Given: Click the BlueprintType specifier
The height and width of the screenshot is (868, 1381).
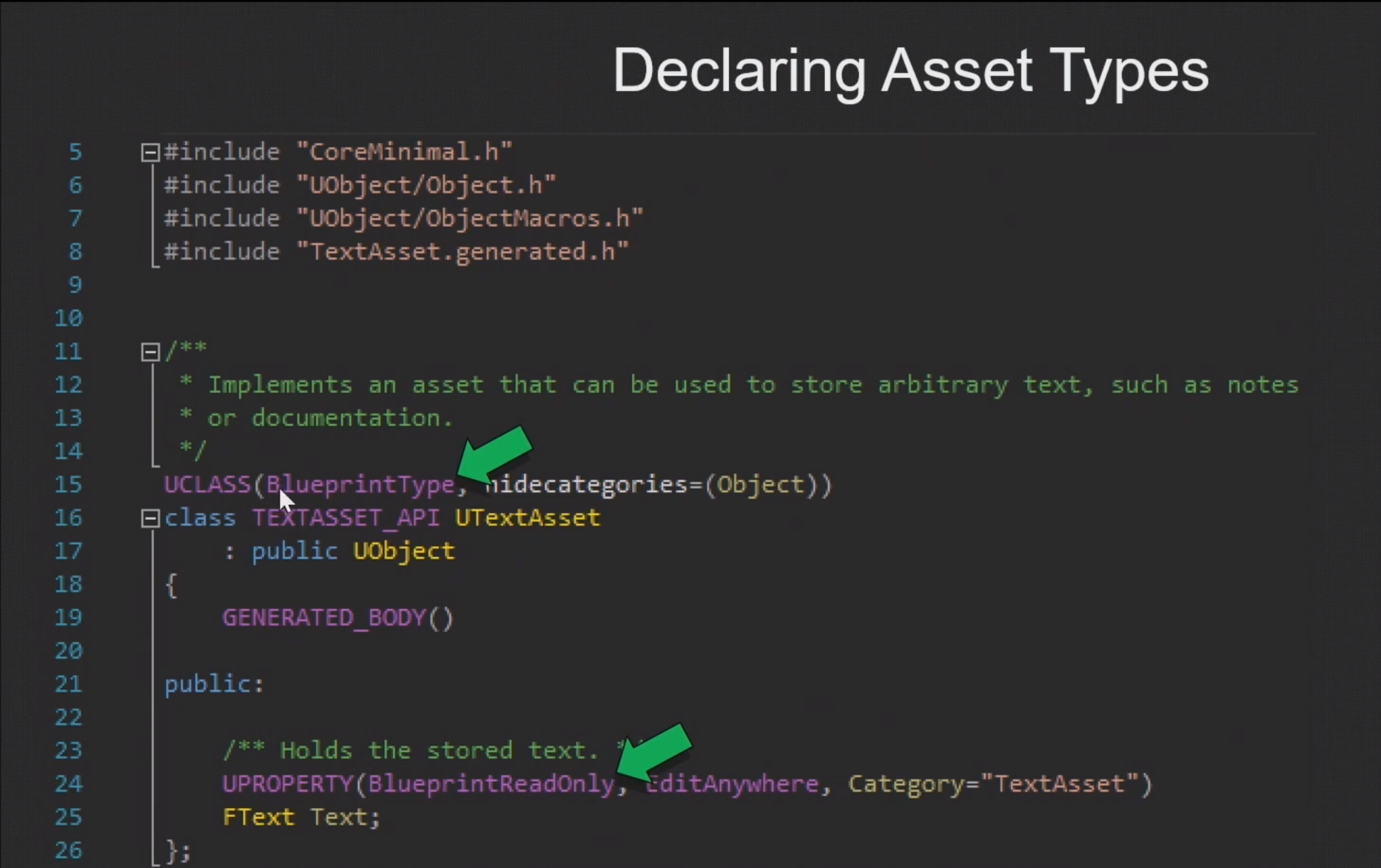Looking at the screenshot, I should click(x=359, y=485).
